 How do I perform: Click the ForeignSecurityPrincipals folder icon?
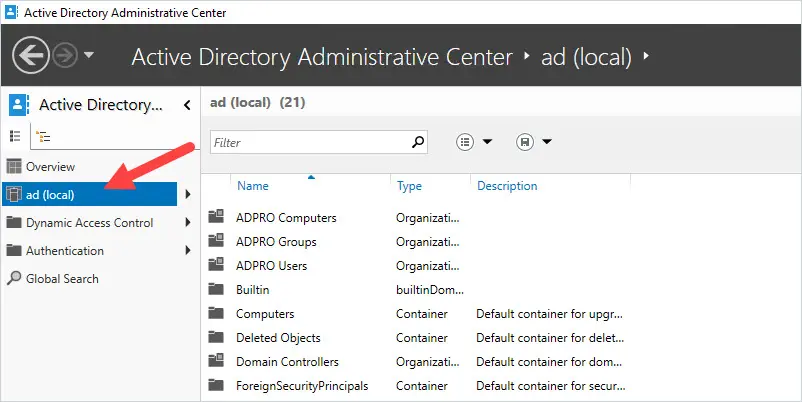(216, 385)
